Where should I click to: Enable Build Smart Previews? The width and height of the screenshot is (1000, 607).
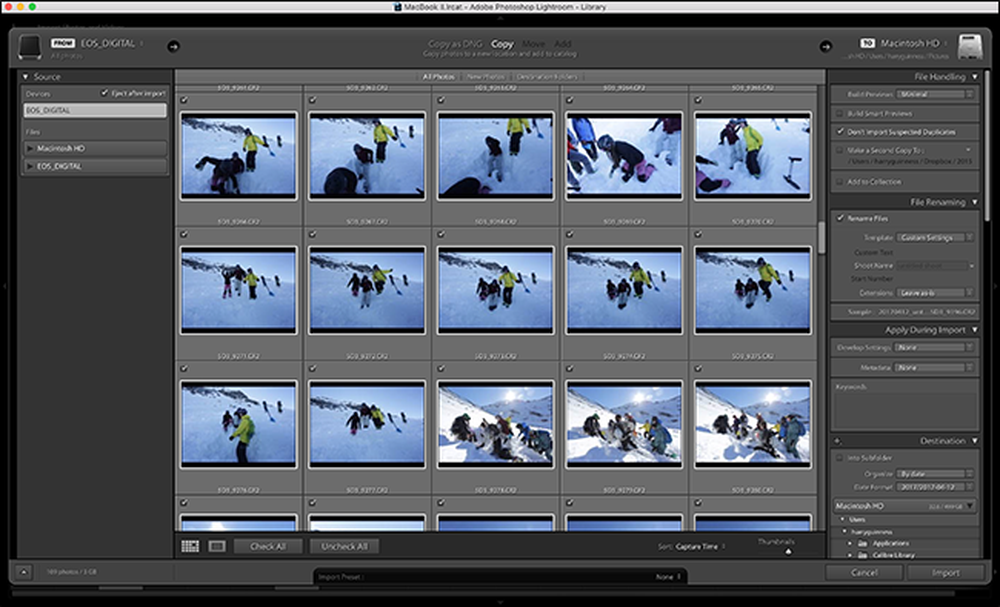[x=839, y=113]
